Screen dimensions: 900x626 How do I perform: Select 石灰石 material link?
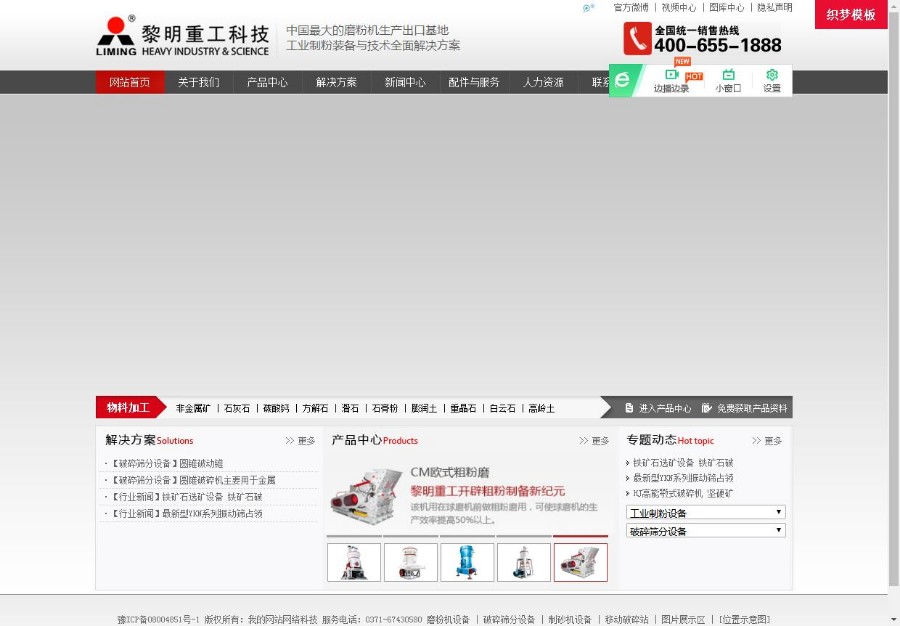[x=237, y=409]
